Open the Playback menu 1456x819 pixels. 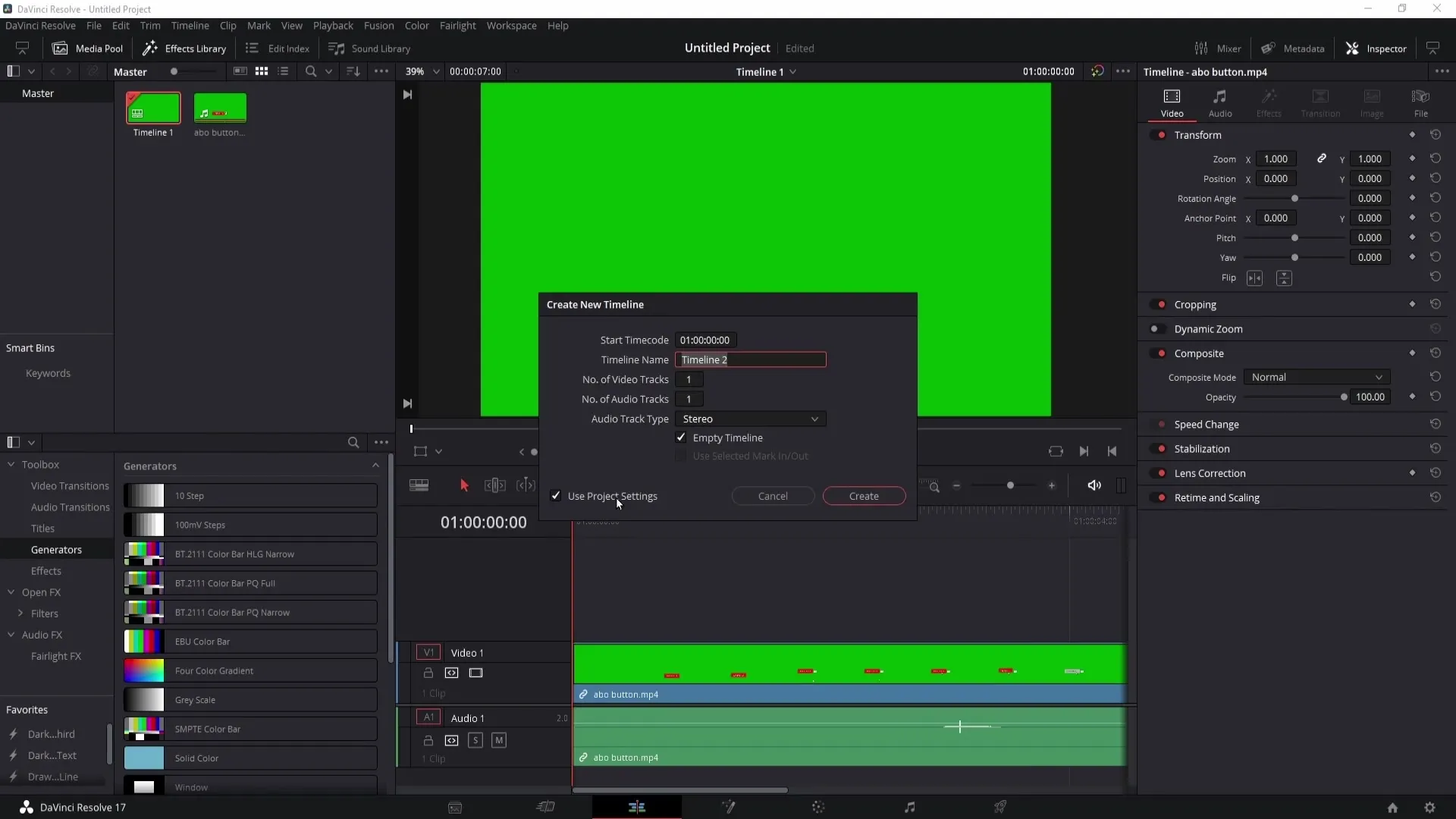(x=333, y=25)
